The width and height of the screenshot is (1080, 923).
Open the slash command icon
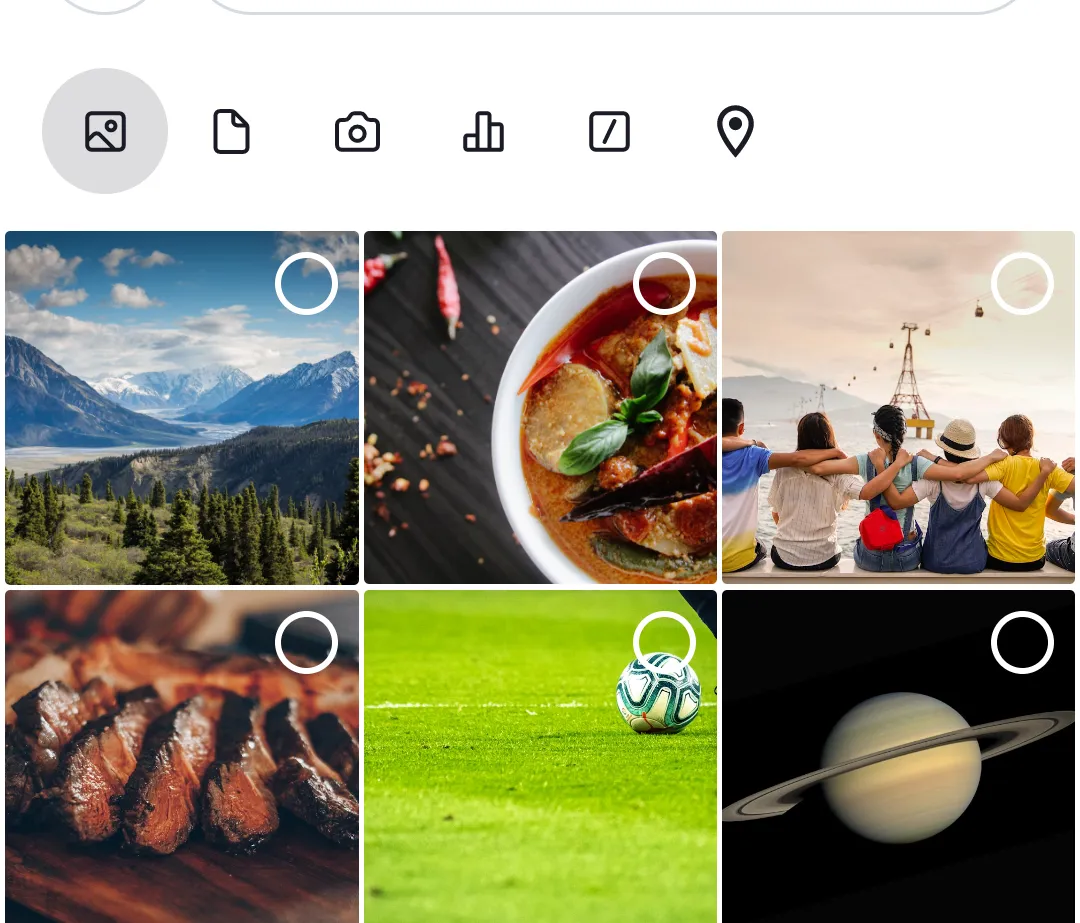[609, 131]
